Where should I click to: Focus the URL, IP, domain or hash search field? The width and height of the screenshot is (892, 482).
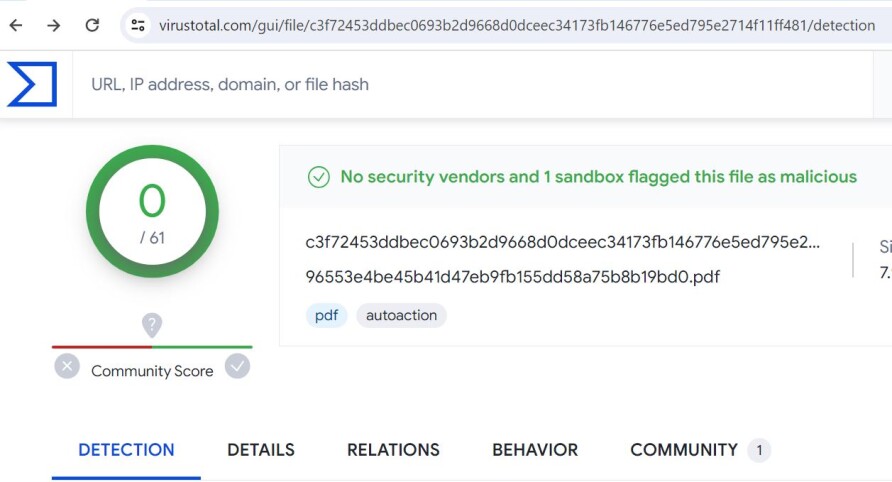click(472, 84)
